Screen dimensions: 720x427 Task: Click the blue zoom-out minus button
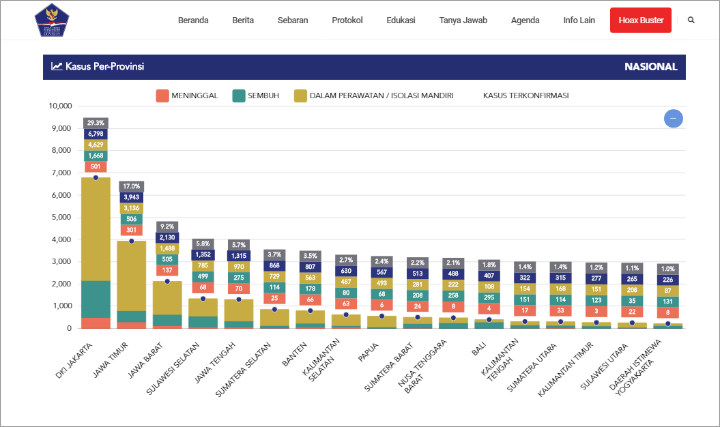pos(673,118)
